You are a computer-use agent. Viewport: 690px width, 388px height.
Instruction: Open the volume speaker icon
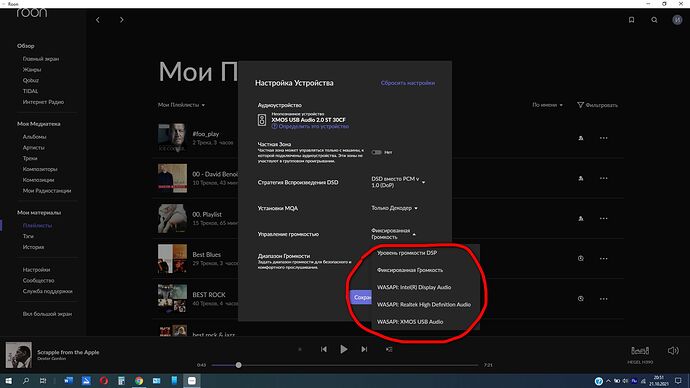click(x=673, y=351)
